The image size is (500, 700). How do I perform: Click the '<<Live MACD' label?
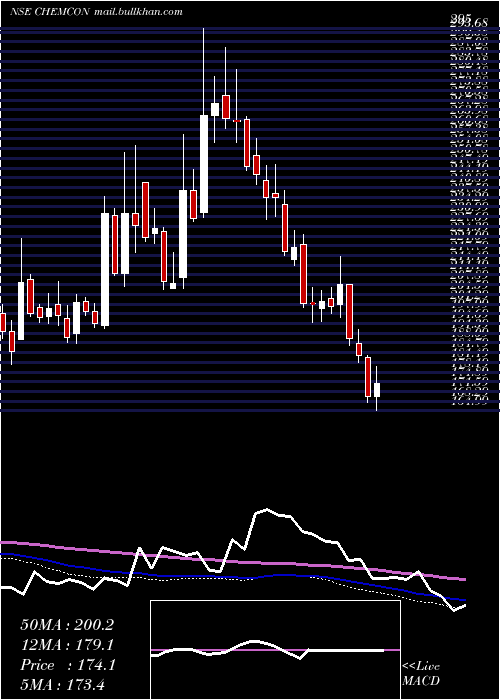pyautogui.click(x=421, y=674)
